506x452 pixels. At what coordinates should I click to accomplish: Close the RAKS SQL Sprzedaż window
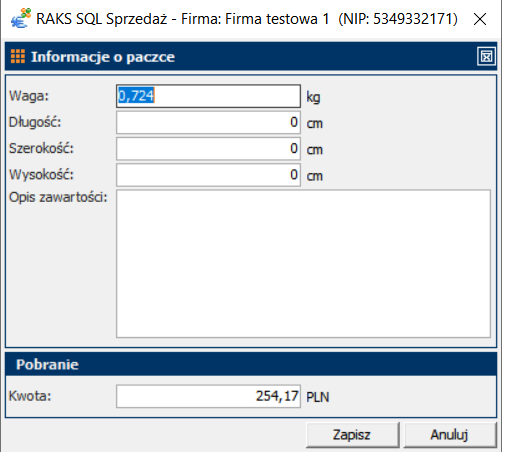[480, 19]
